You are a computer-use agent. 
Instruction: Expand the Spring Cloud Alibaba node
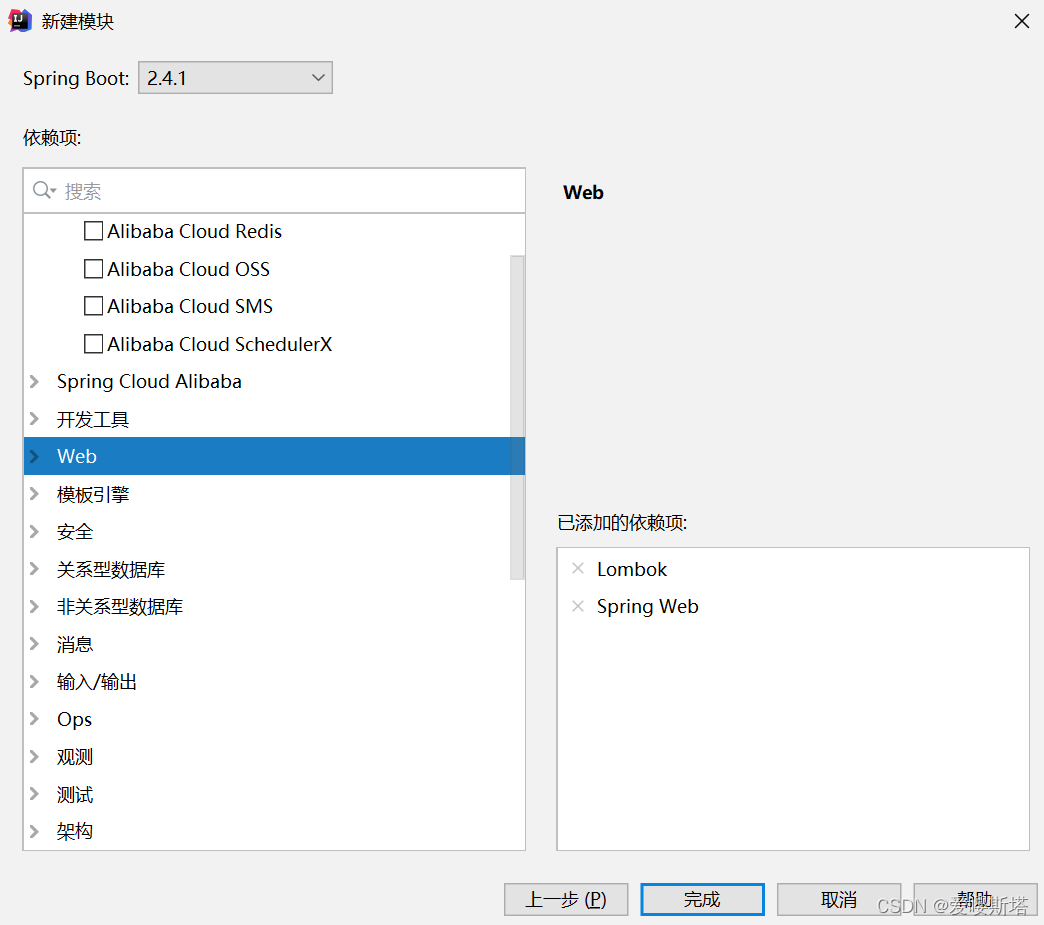pyautogui.click(x=35, y=382)
